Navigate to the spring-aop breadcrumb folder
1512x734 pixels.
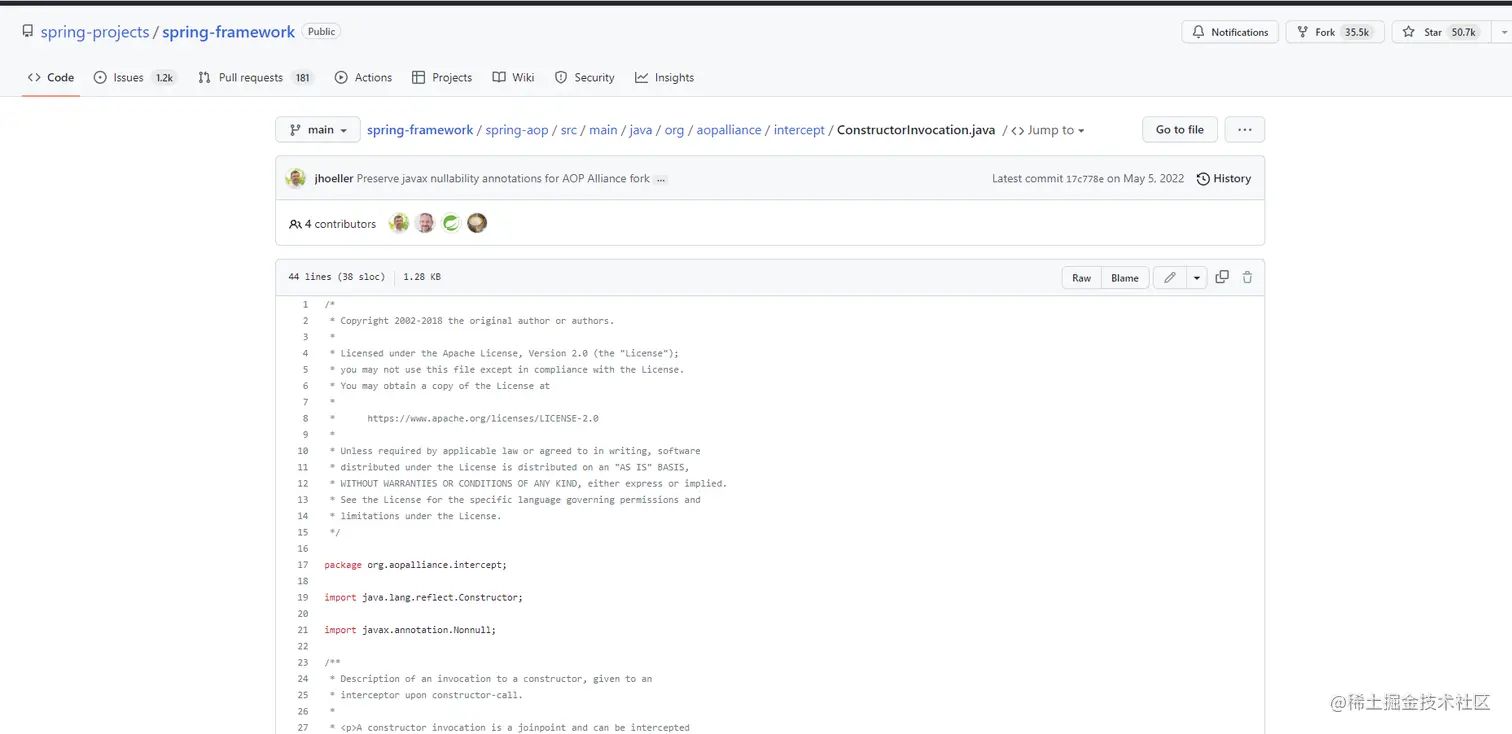(517, 130)
